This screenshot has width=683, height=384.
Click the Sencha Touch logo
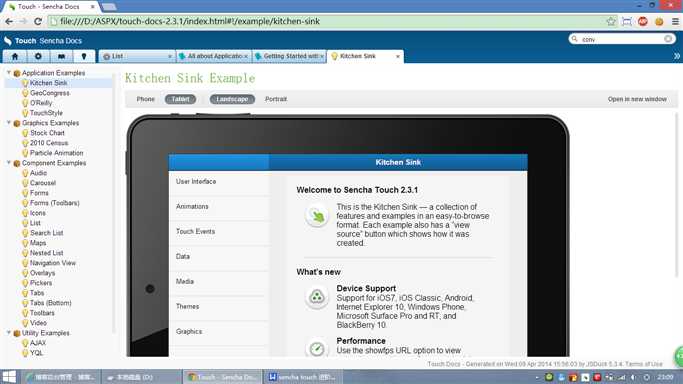[8, 40]
